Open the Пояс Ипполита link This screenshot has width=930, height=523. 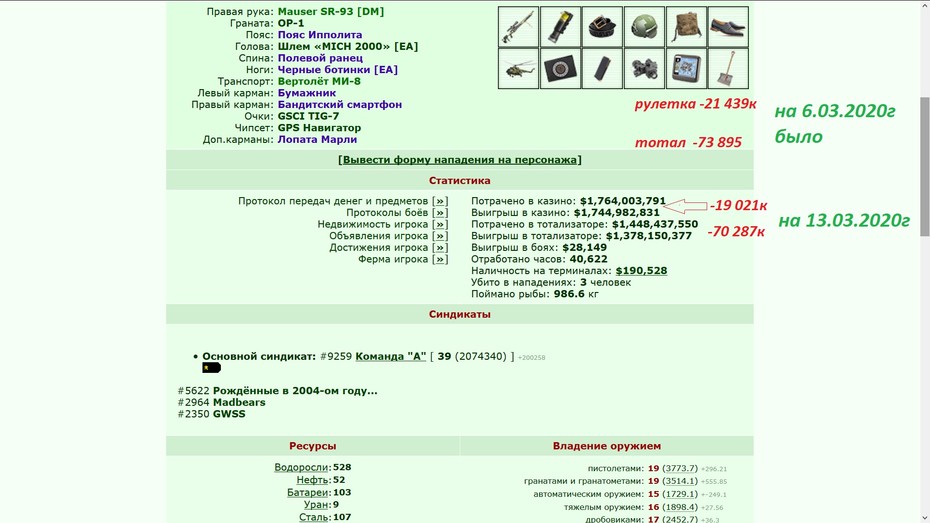(x=320, y=35)
